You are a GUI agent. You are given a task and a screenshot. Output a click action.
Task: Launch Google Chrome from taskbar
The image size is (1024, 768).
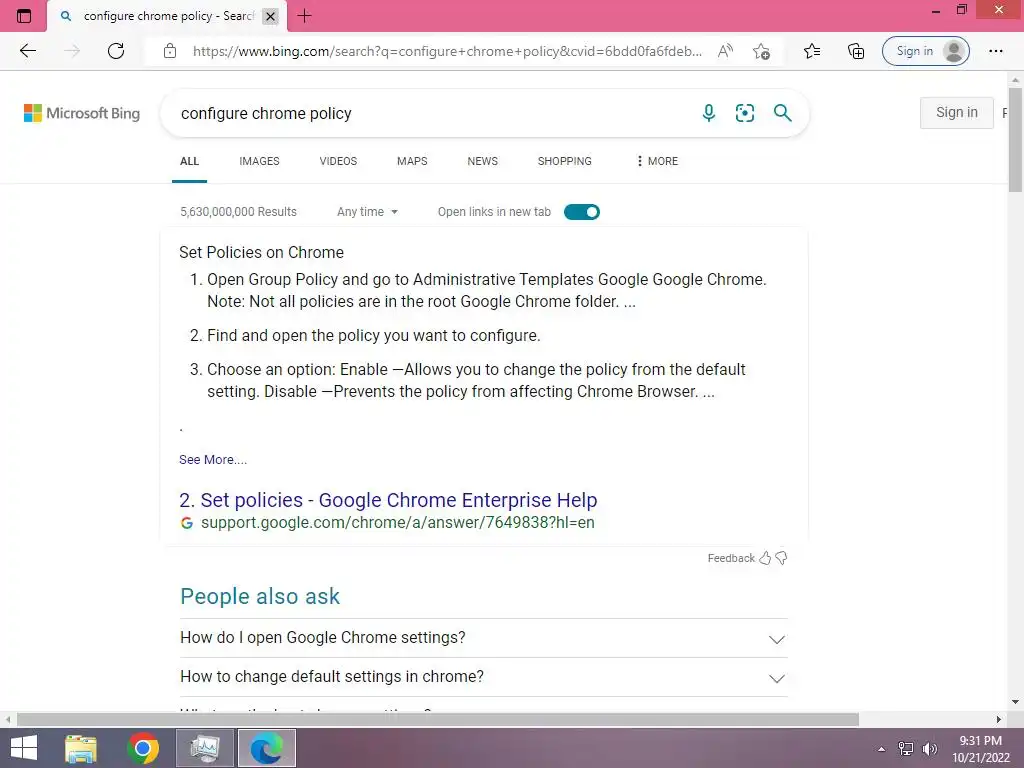coord(143,748)
